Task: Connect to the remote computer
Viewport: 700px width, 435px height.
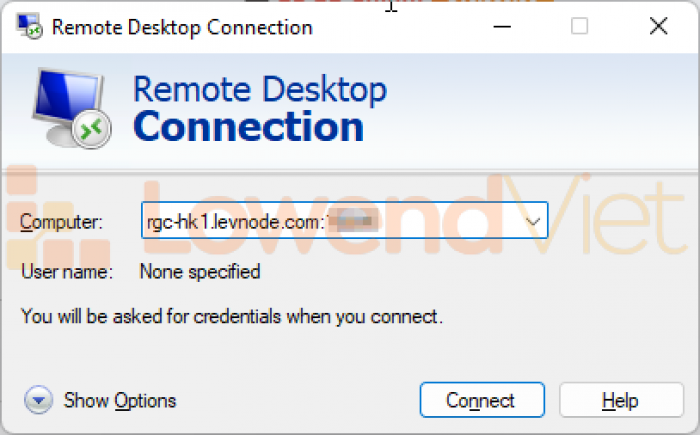Action: click(482, 400)
